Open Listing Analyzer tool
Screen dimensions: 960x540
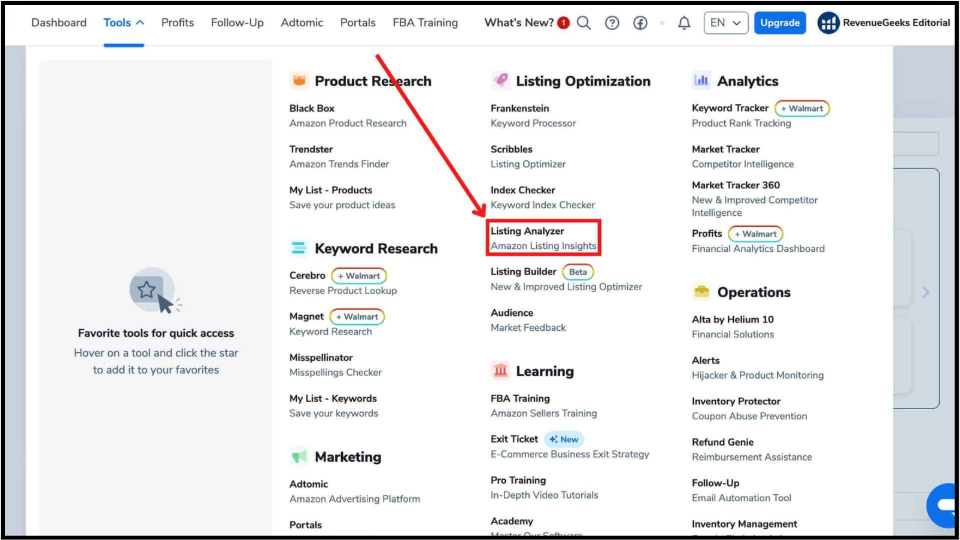tap(527, 231)
